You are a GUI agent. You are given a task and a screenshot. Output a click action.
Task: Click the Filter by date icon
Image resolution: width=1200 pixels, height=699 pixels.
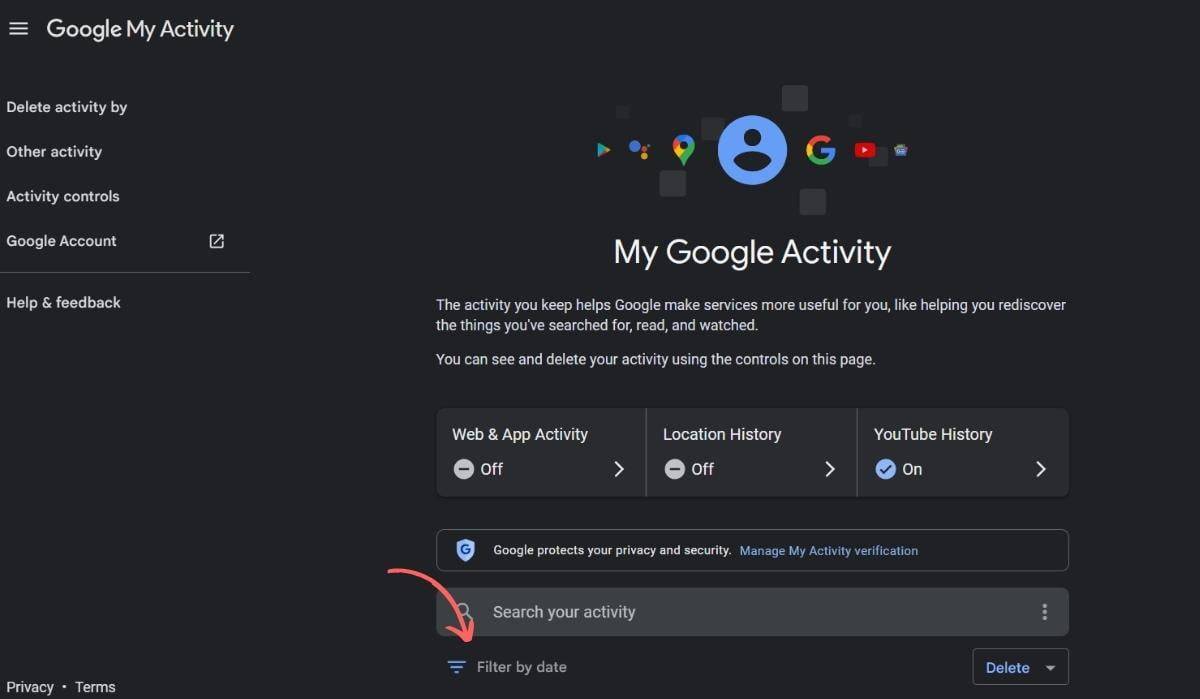[456, 667]
